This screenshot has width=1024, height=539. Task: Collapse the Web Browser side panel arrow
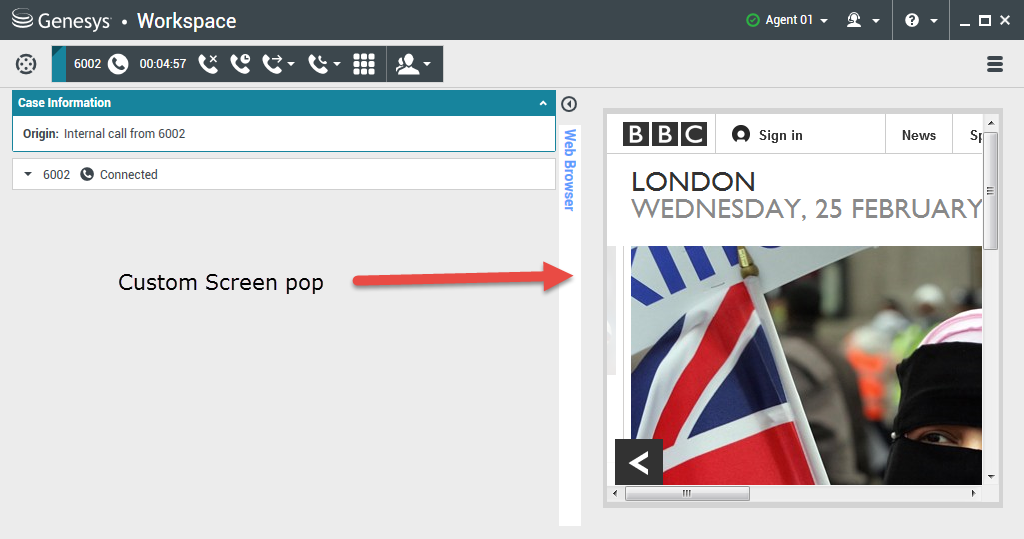pos(569,104)
